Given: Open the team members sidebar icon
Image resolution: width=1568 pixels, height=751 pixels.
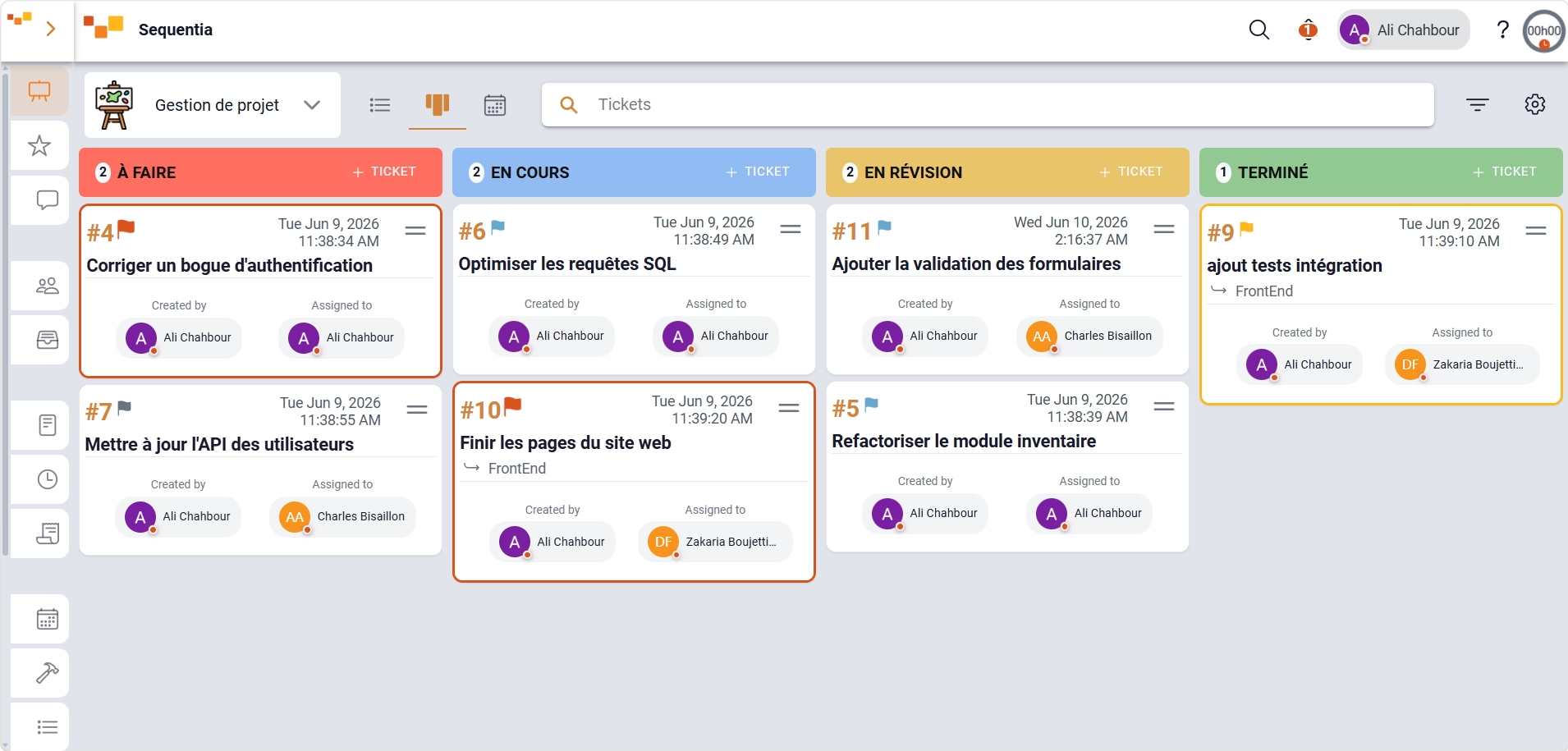Looking at the screenshot, I should pyautogui.click(x=47, y=286).
